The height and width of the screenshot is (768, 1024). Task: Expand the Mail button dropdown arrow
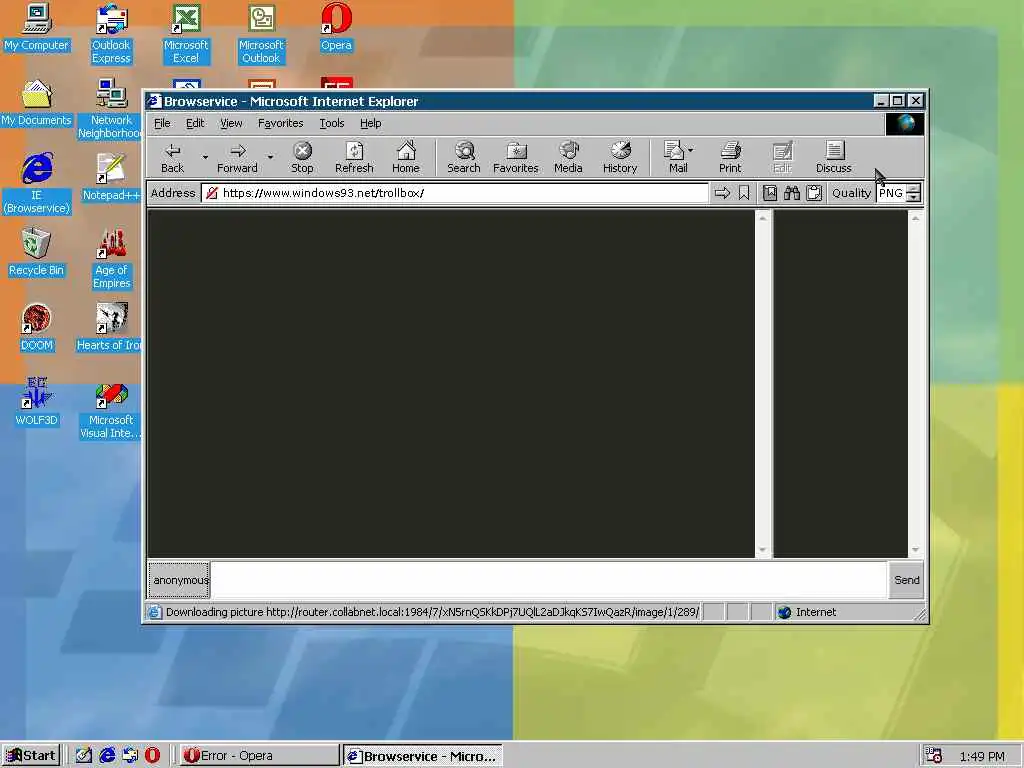[691, 150]
